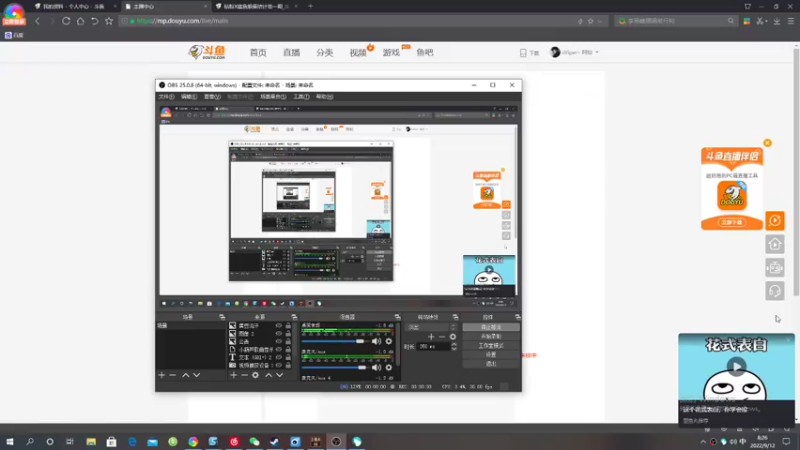Screen dimensions: 800x450
Task: Move the scene down in the list
Action: [x=196, y=376]
